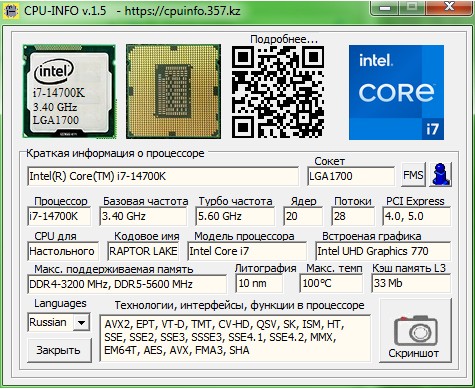
Task: Click the LGA1700 socket field
Action: click(351, 176)
